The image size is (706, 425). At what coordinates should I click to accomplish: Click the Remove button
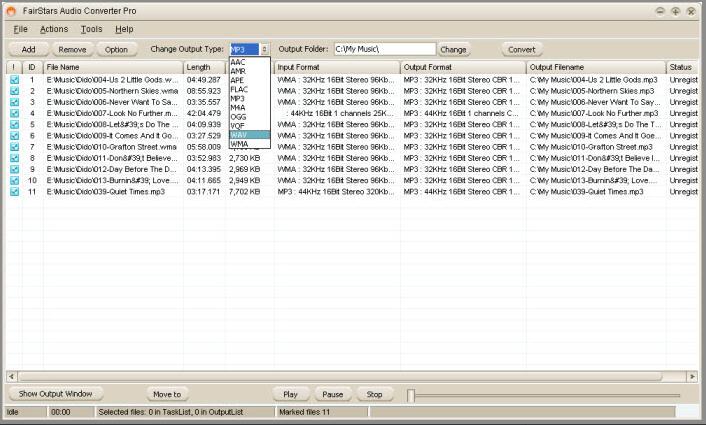click(x=72, y=50)
